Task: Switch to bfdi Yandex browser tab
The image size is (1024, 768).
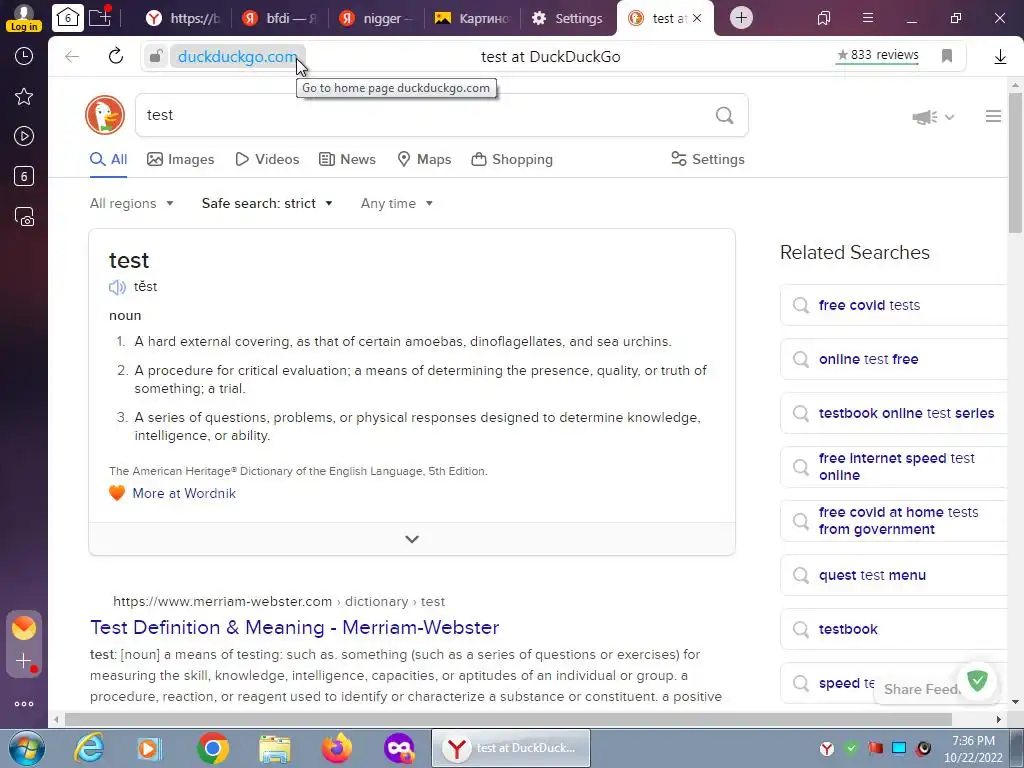Action: (280, 18)
